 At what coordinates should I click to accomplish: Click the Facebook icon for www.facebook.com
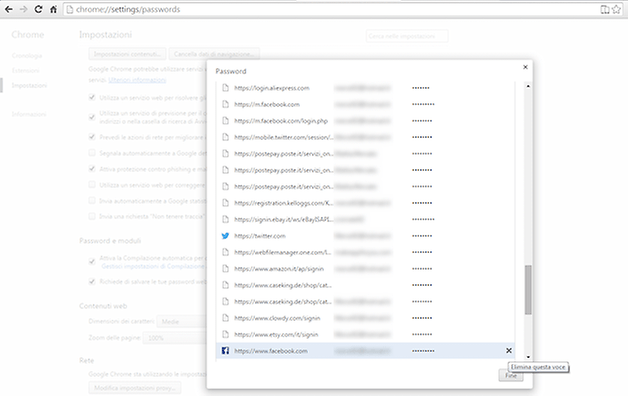(225, 351)
